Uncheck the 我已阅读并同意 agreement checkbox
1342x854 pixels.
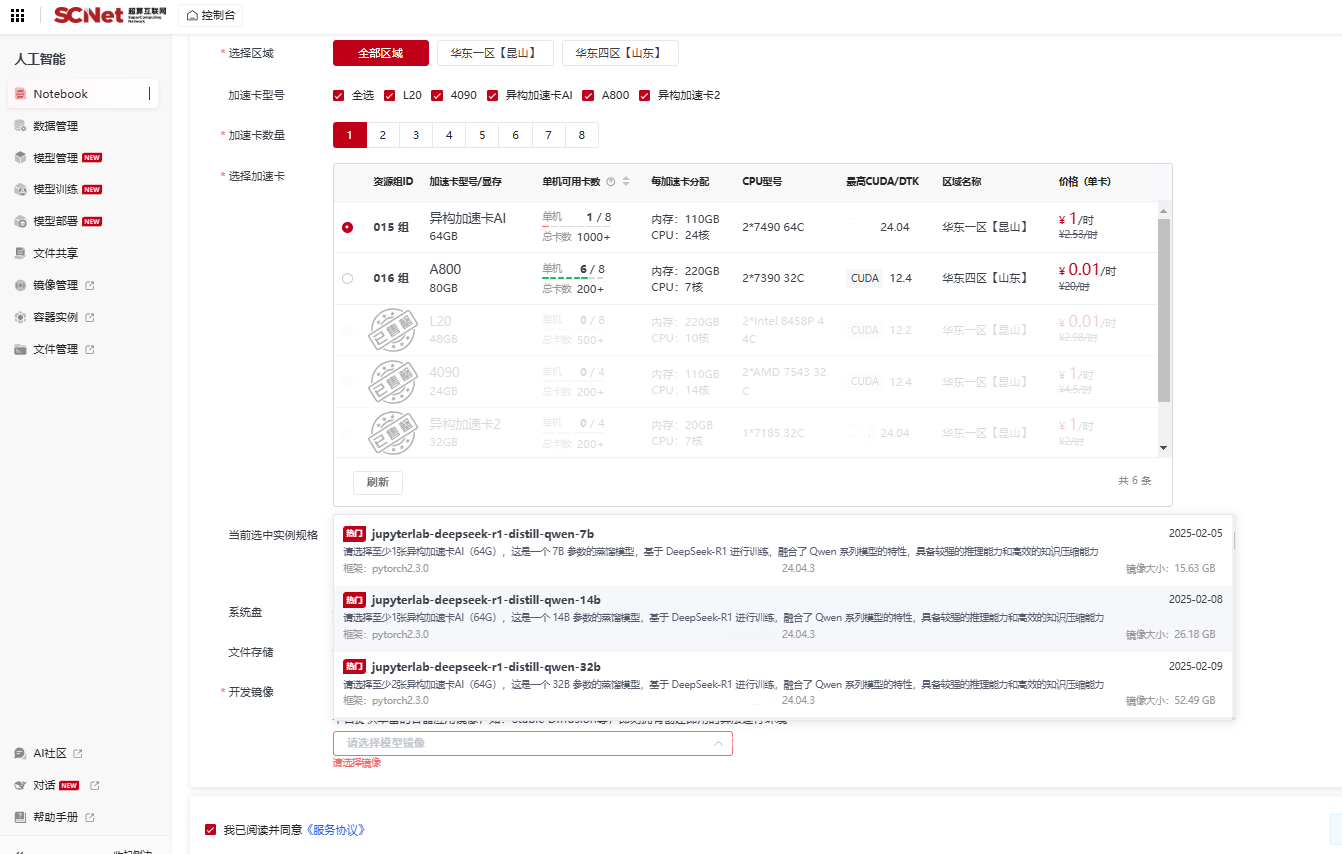point(210,829)
